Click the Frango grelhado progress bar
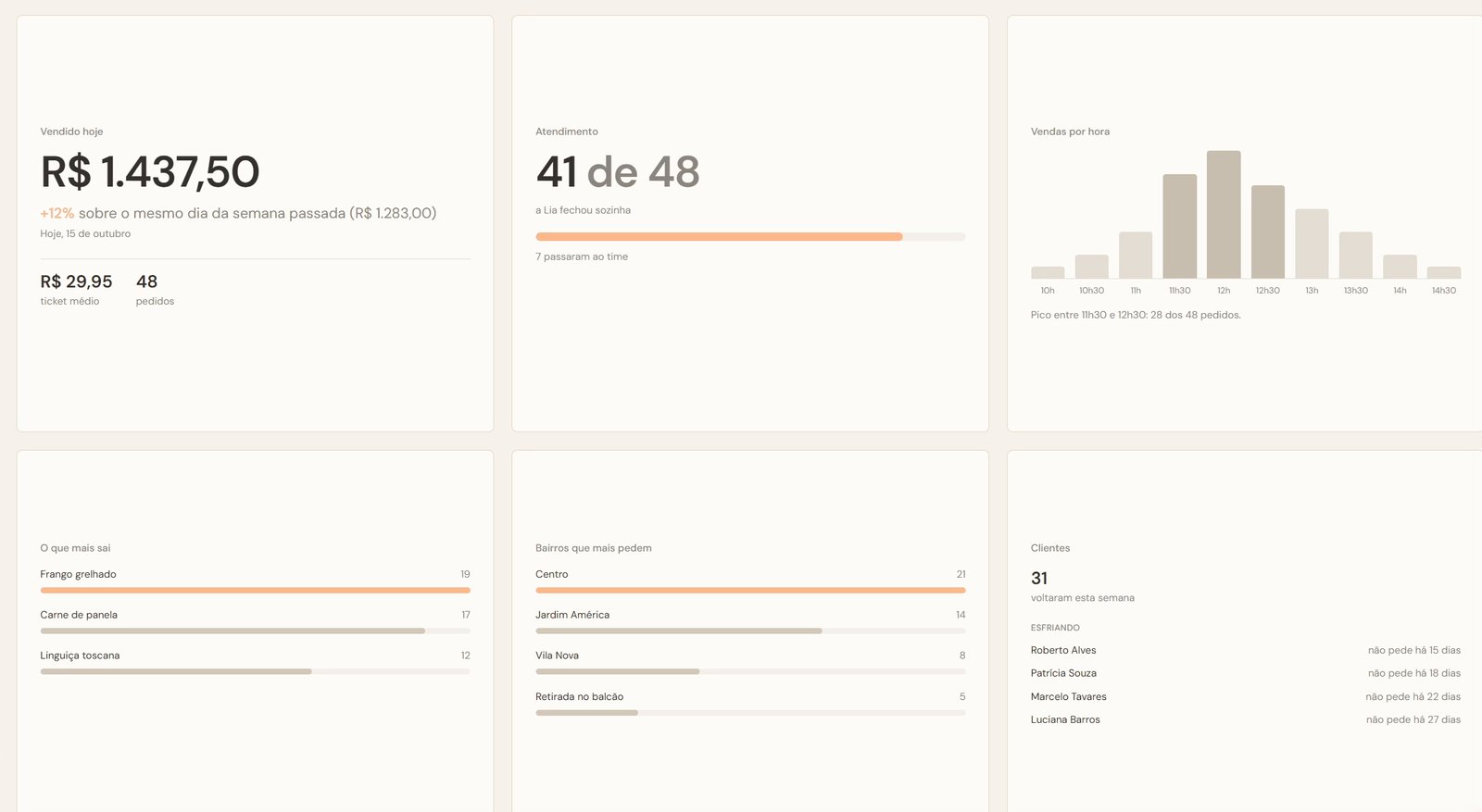The width and height of the screenshot is (1482, 812). point(255,590)
